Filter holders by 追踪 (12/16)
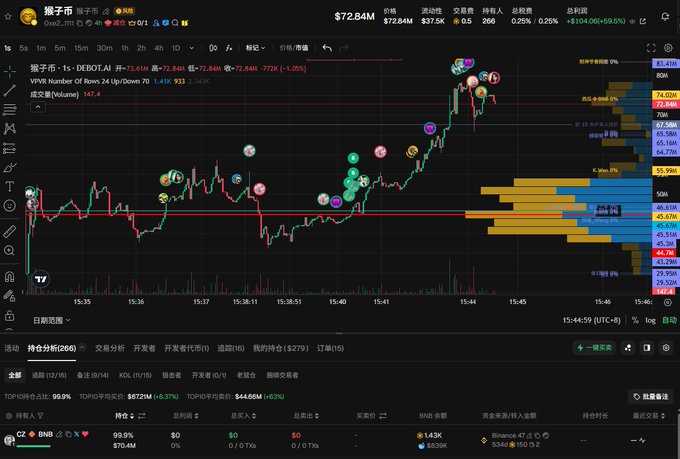The height and width of the screenshot is (459, 680). pyautogui.click(x=49, y=375)
